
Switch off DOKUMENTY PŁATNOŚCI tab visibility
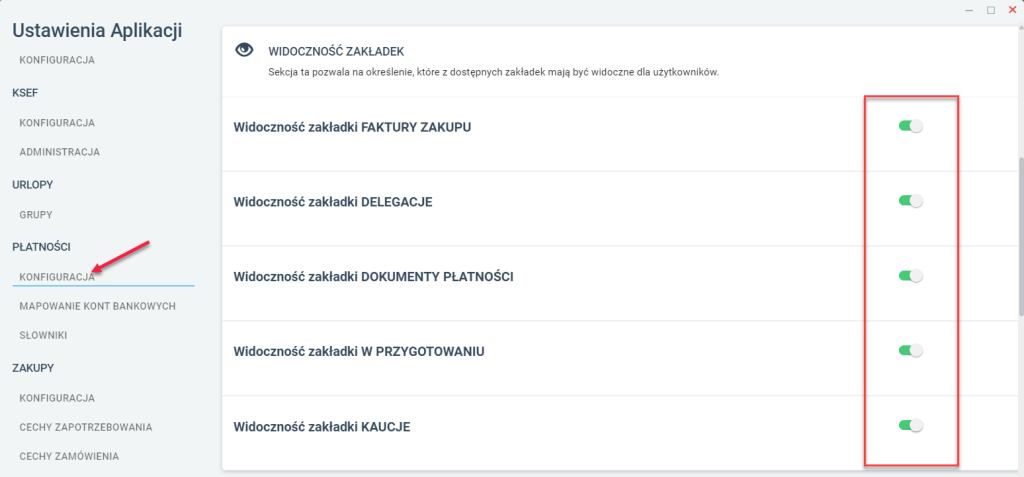tap(911, 276)
